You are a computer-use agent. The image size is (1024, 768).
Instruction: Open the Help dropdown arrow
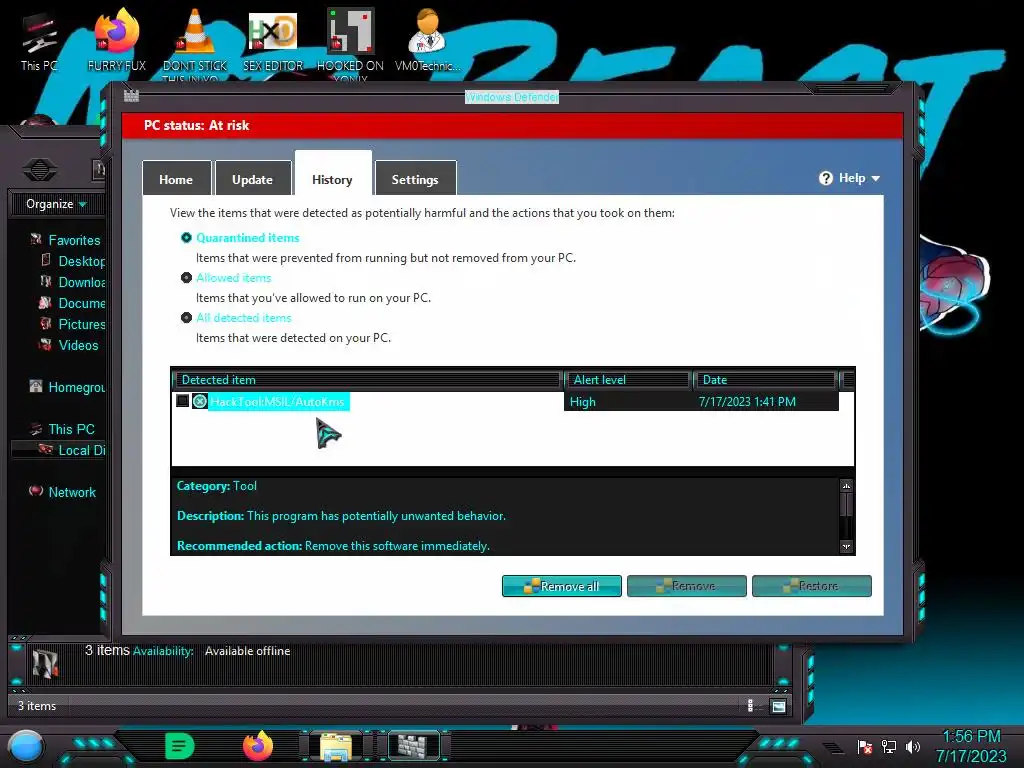pyautogui.click(x=876, y=178)
